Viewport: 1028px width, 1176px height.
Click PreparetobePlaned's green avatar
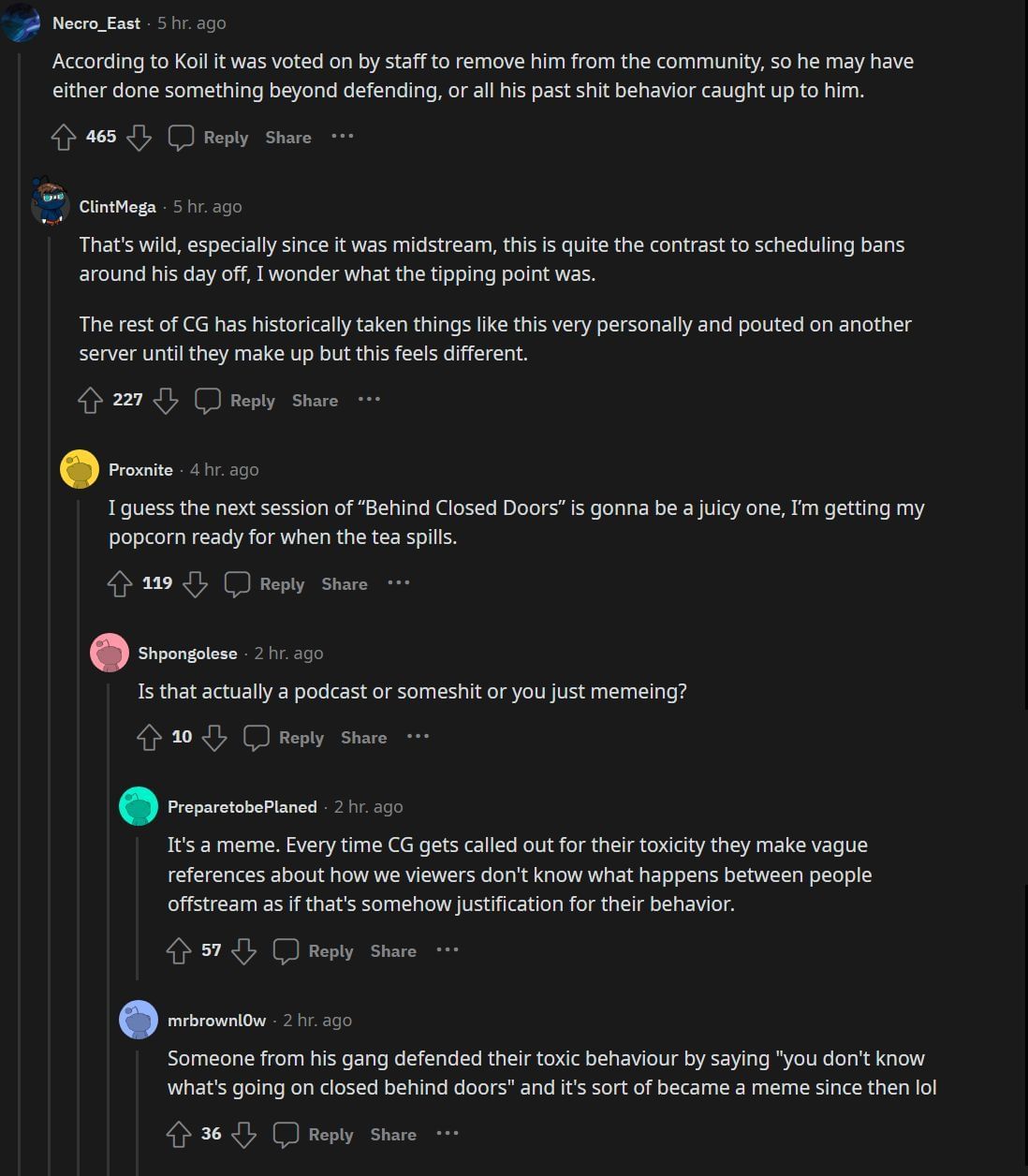click(139, 805)
